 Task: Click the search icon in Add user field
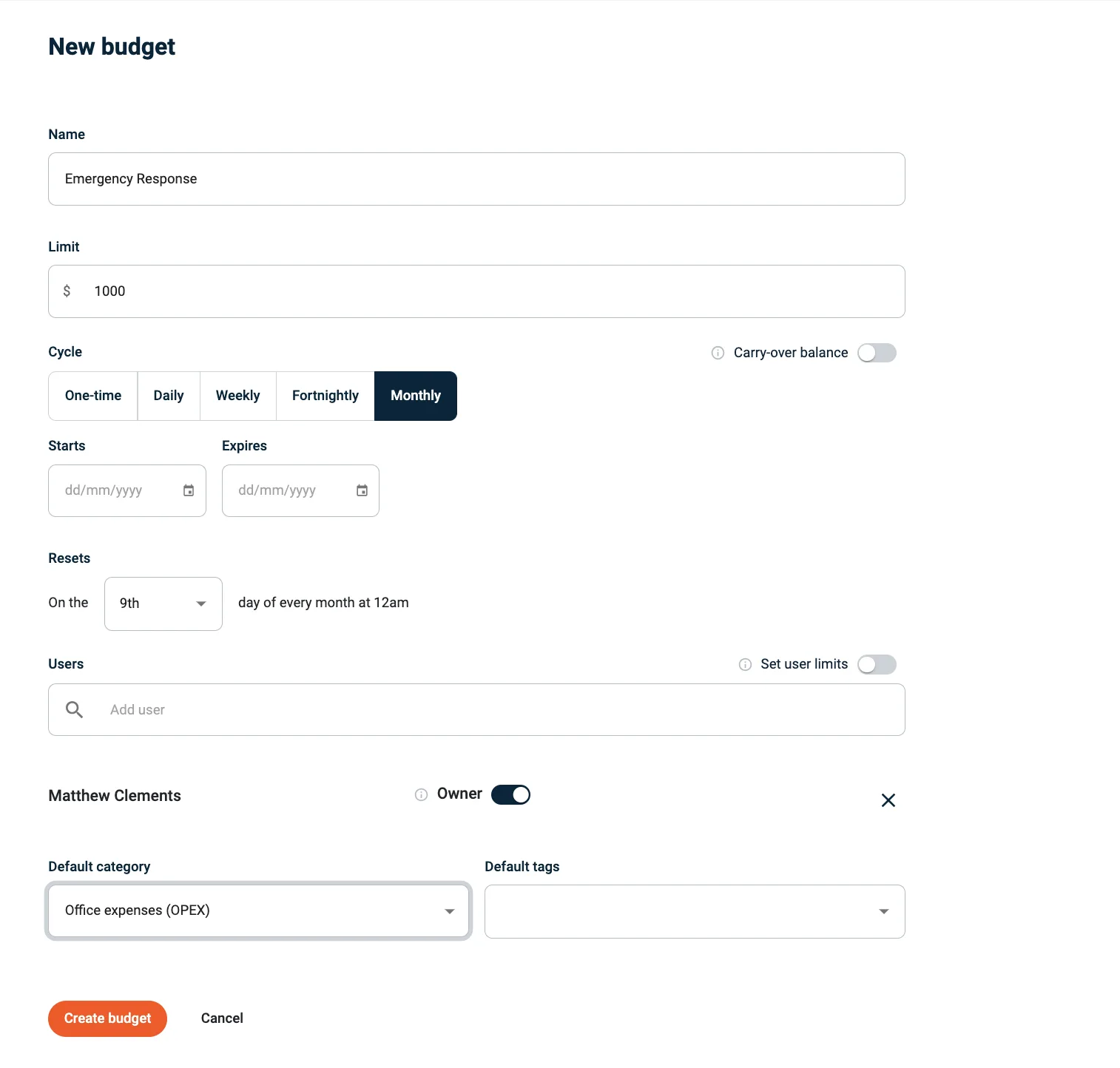[x=74, y=709]
